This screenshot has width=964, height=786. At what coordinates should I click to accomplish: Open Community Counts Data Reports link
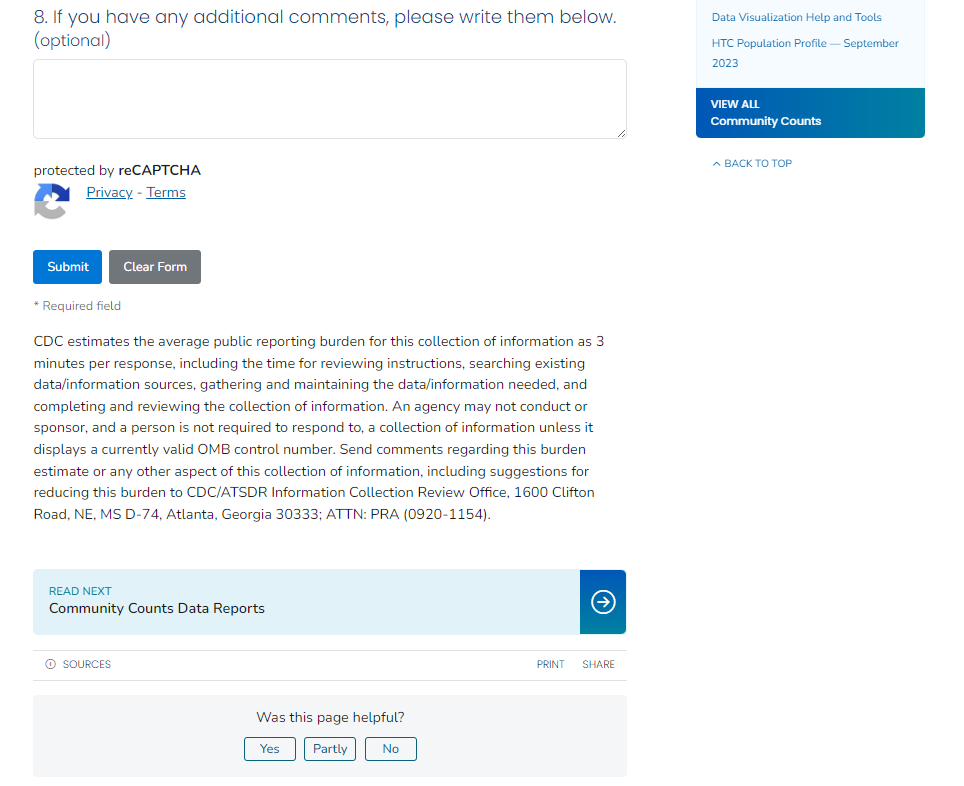coord(157,608)
